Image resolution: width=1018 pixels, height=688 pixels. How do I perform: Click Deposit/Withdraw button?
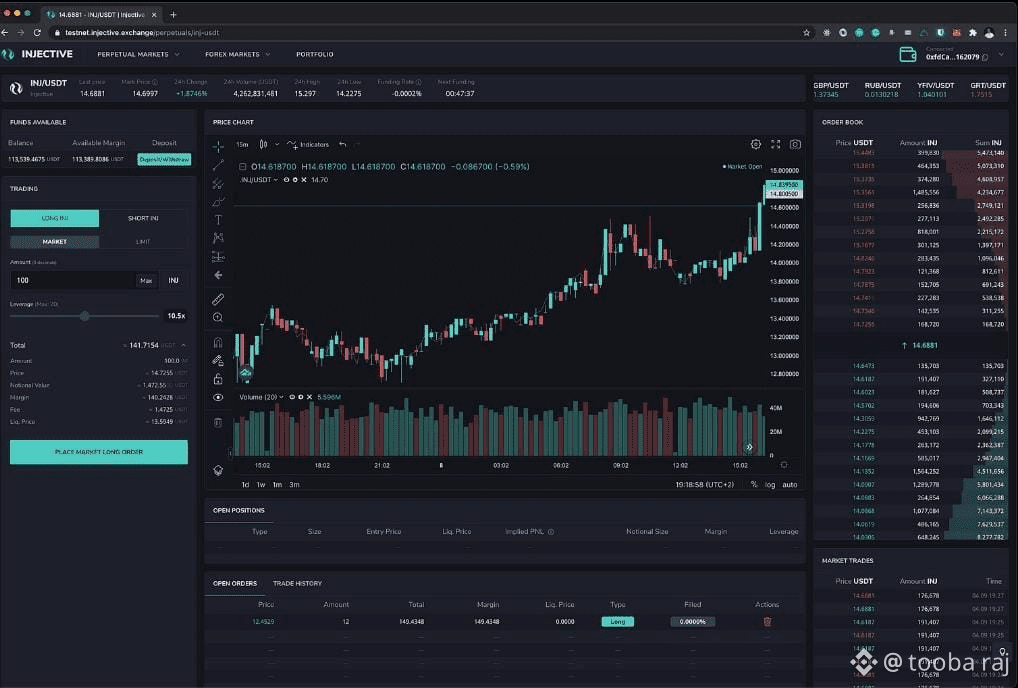pos(164,159)
